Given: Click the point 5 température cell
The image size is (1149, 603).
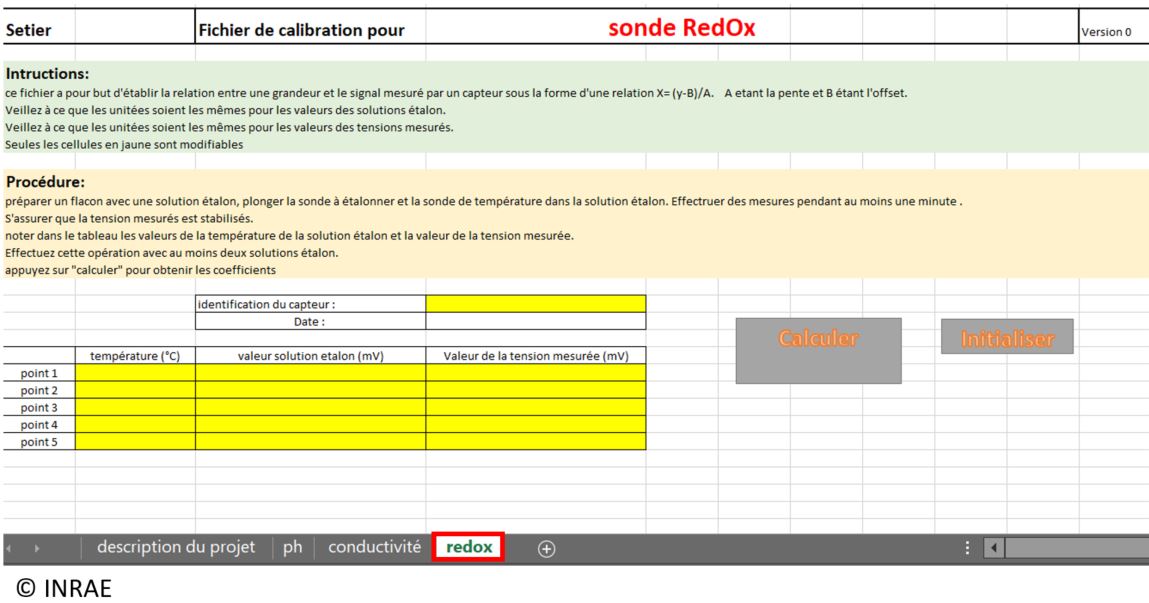Looking at the screenshot, I should pyautogui.click(x=135, y=441).
